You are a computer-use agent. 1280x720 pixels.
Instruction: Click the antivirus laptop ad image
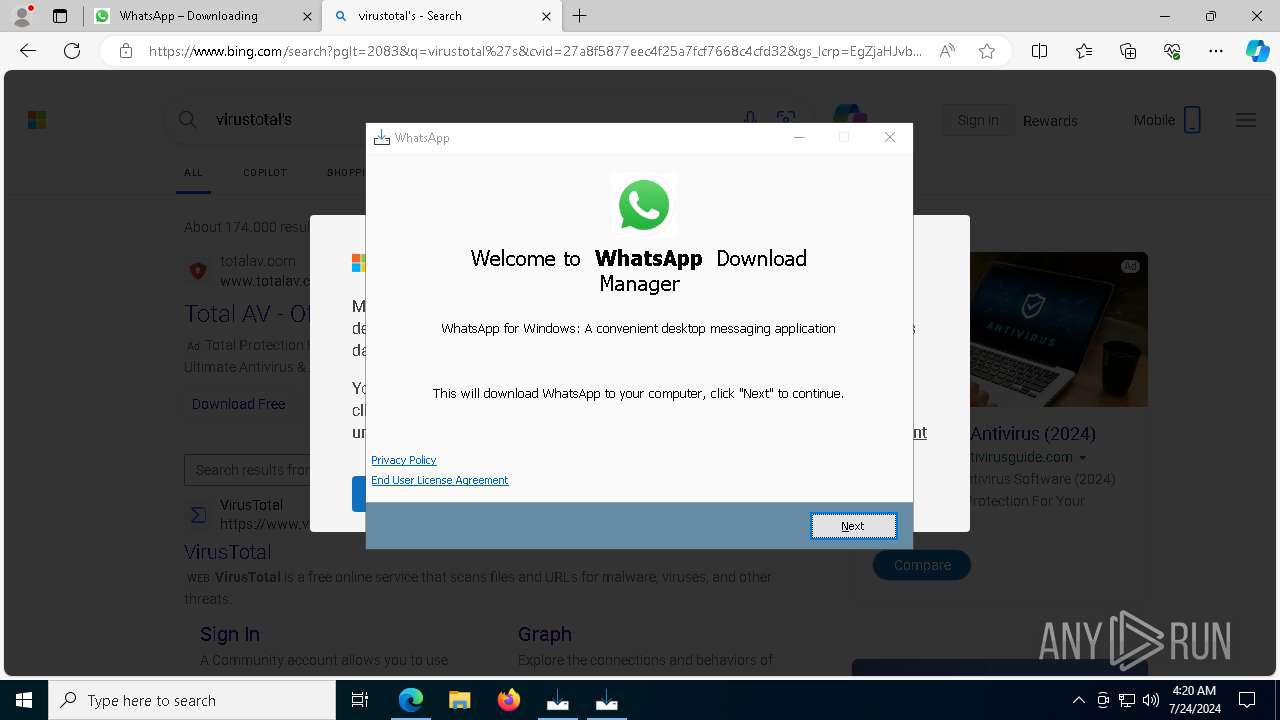point(1059,330)
